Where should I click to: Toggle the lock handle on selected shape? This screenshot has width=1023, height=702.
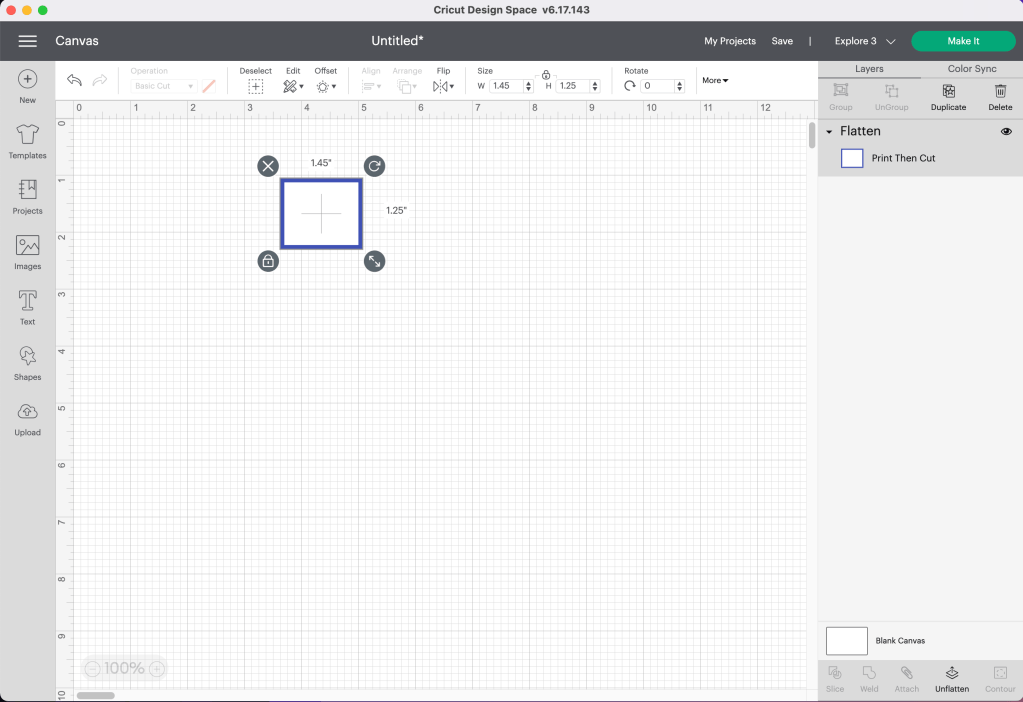pos(268,261)
